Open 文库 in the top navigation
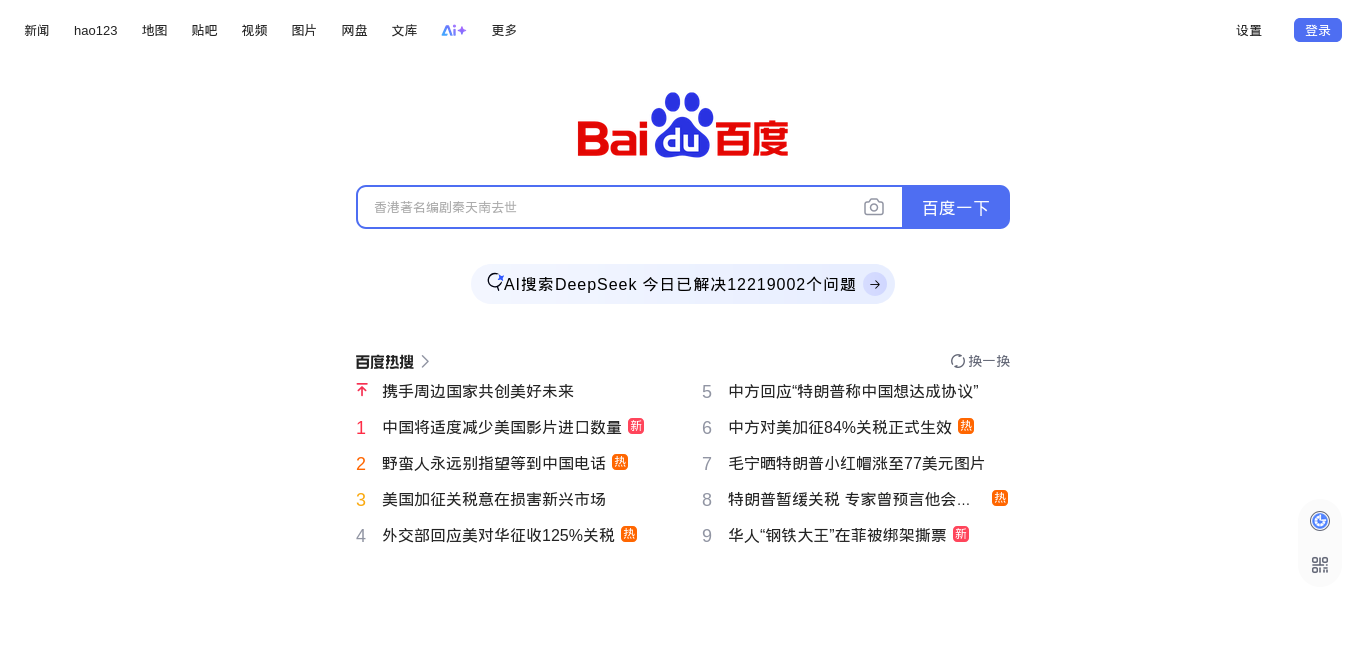This screenshot has height=651, width=1366. 405,30
